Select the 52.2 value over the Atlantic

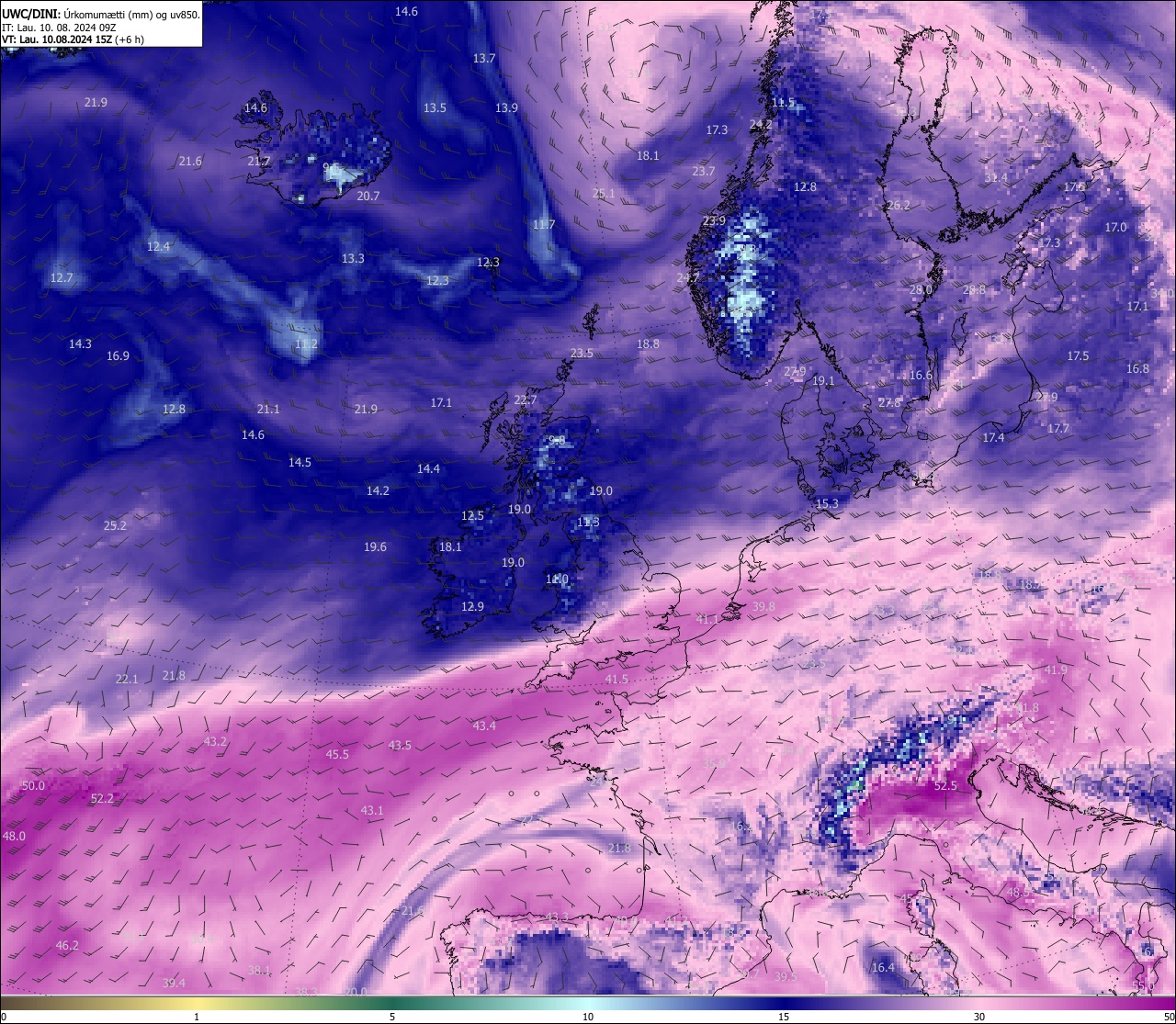(x=102, y=799)
